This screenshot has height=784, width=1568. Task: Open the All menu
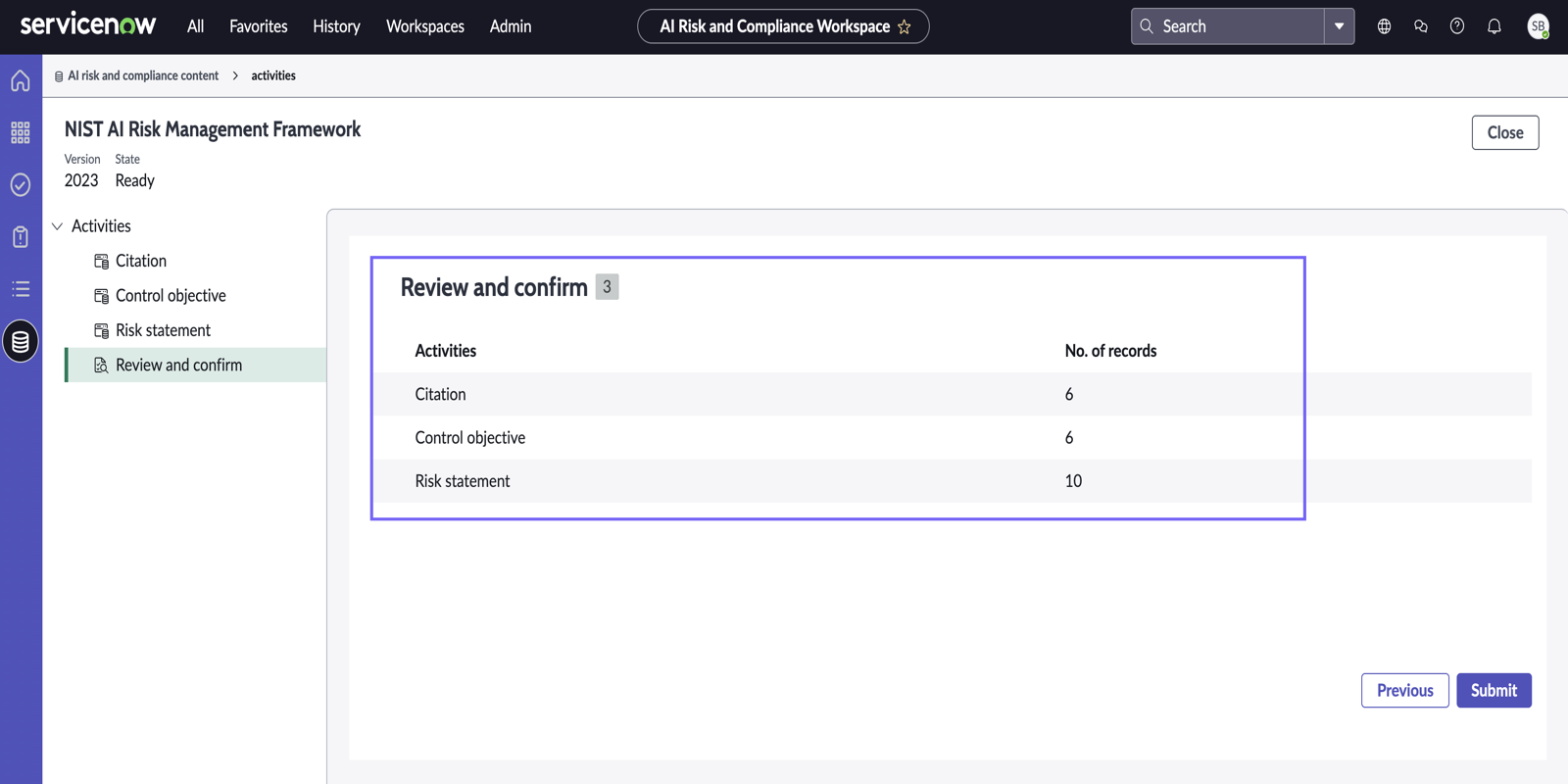click(196, 26)
